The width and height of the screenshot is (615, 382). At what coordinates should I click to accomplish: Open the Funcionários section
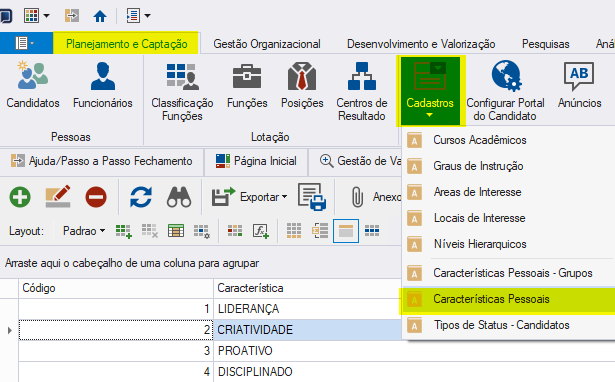(103, 85)
